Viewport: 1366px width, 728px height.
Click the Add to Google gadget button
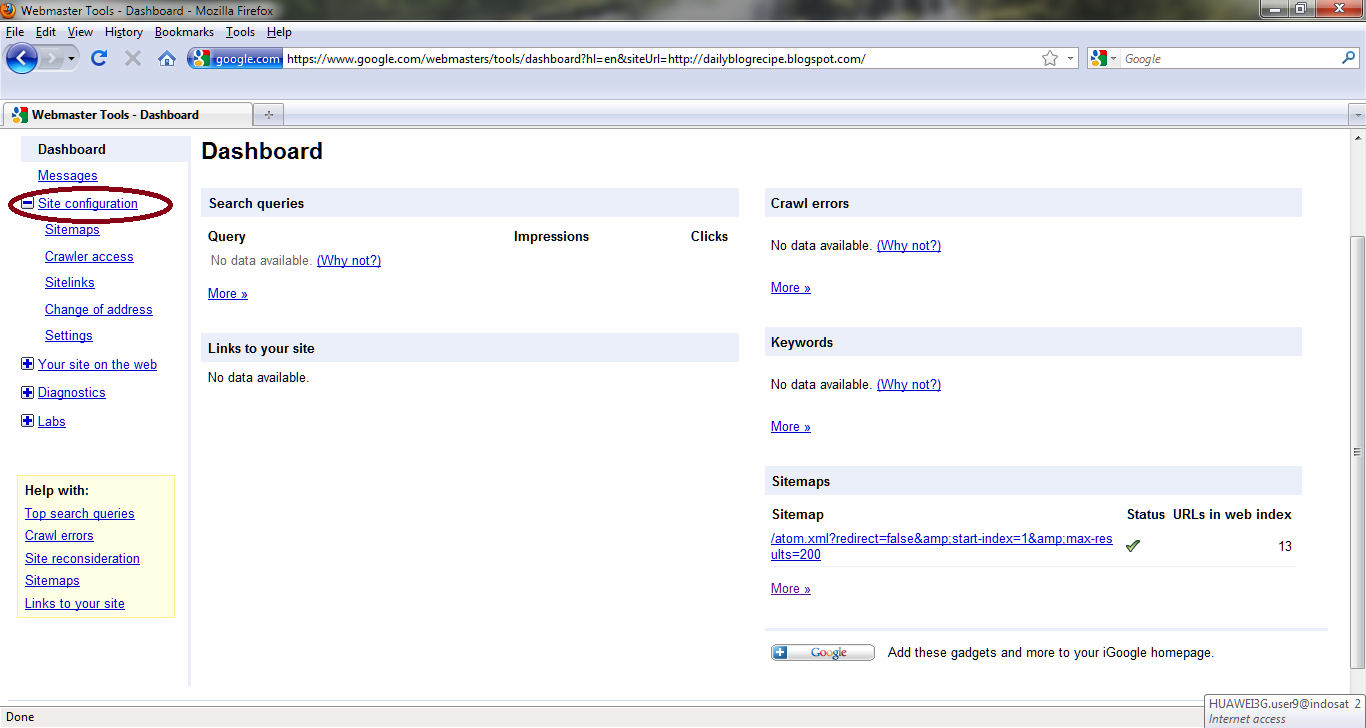[823, 653]
